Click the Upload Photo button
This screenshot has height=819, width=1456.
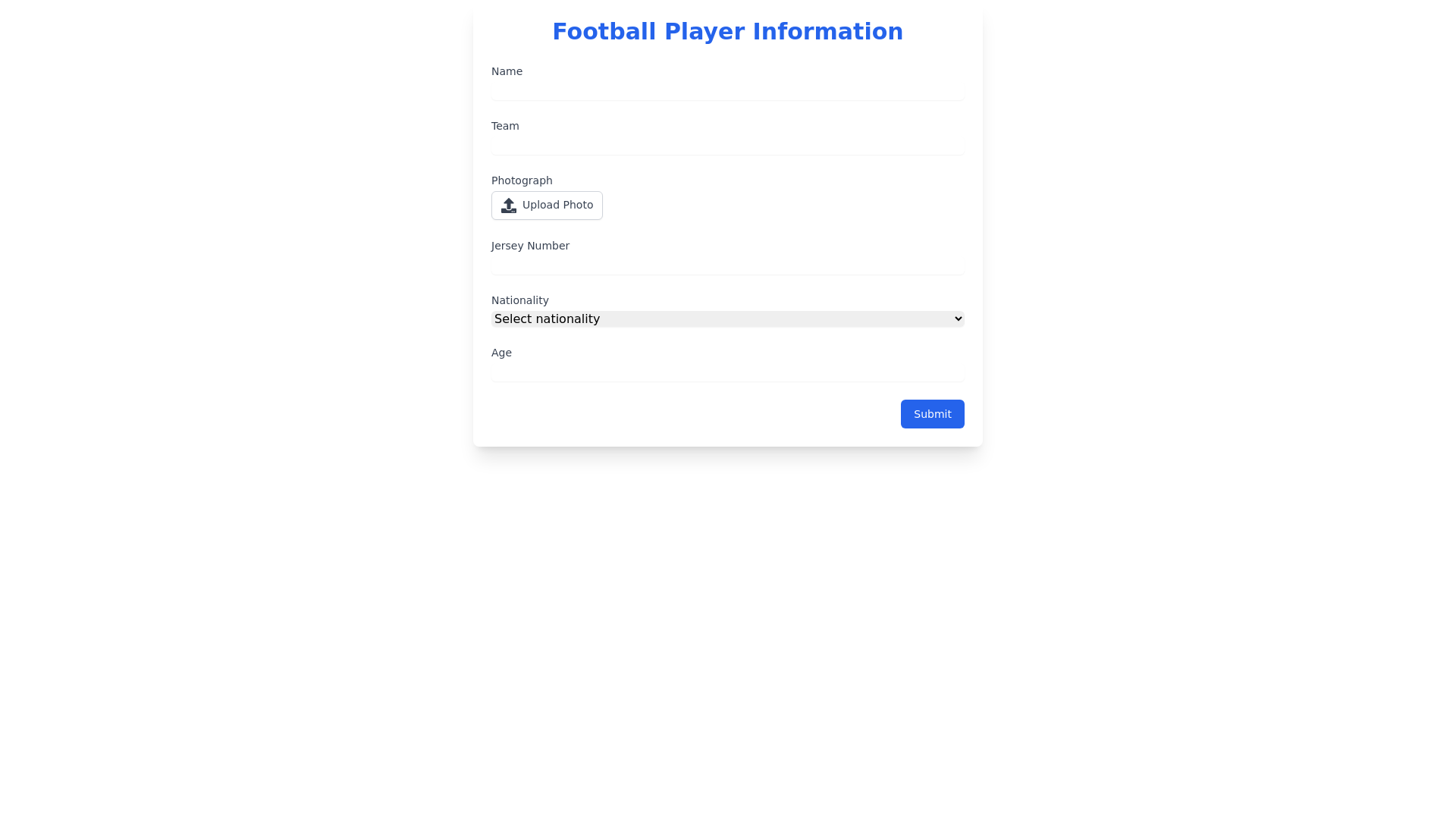tap(547, 206)
